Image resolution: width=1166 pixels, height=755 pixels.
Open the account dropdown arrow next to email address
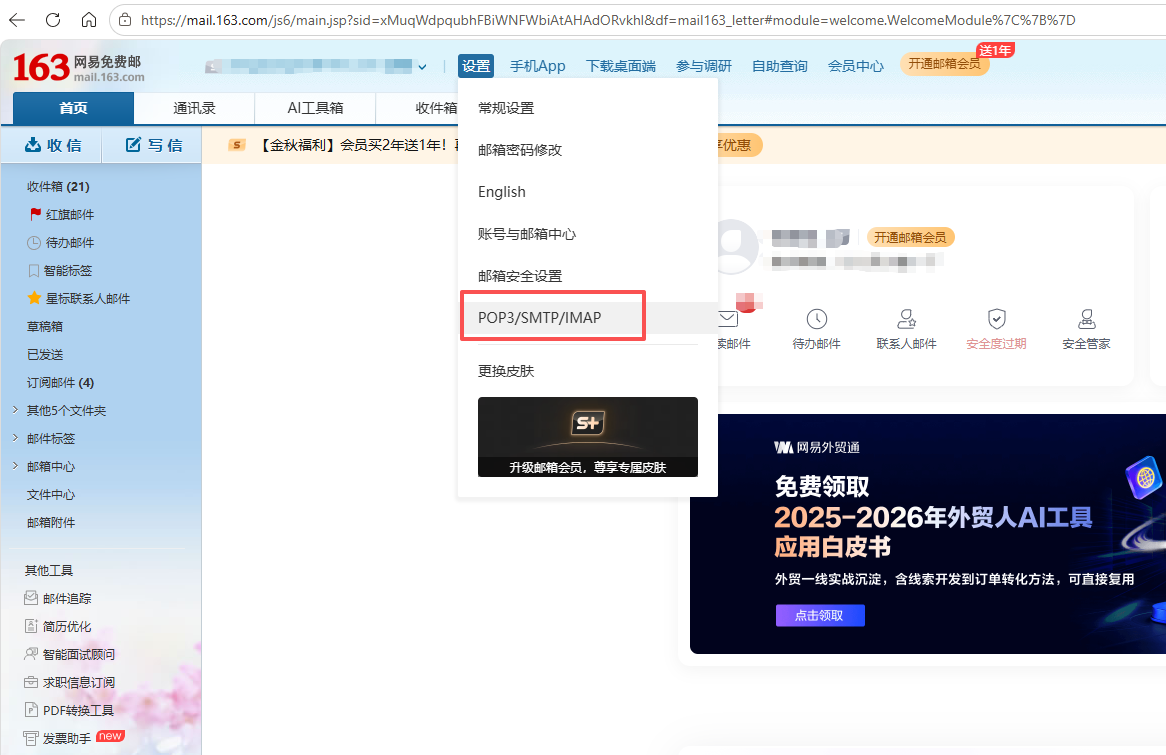(422, 67)
